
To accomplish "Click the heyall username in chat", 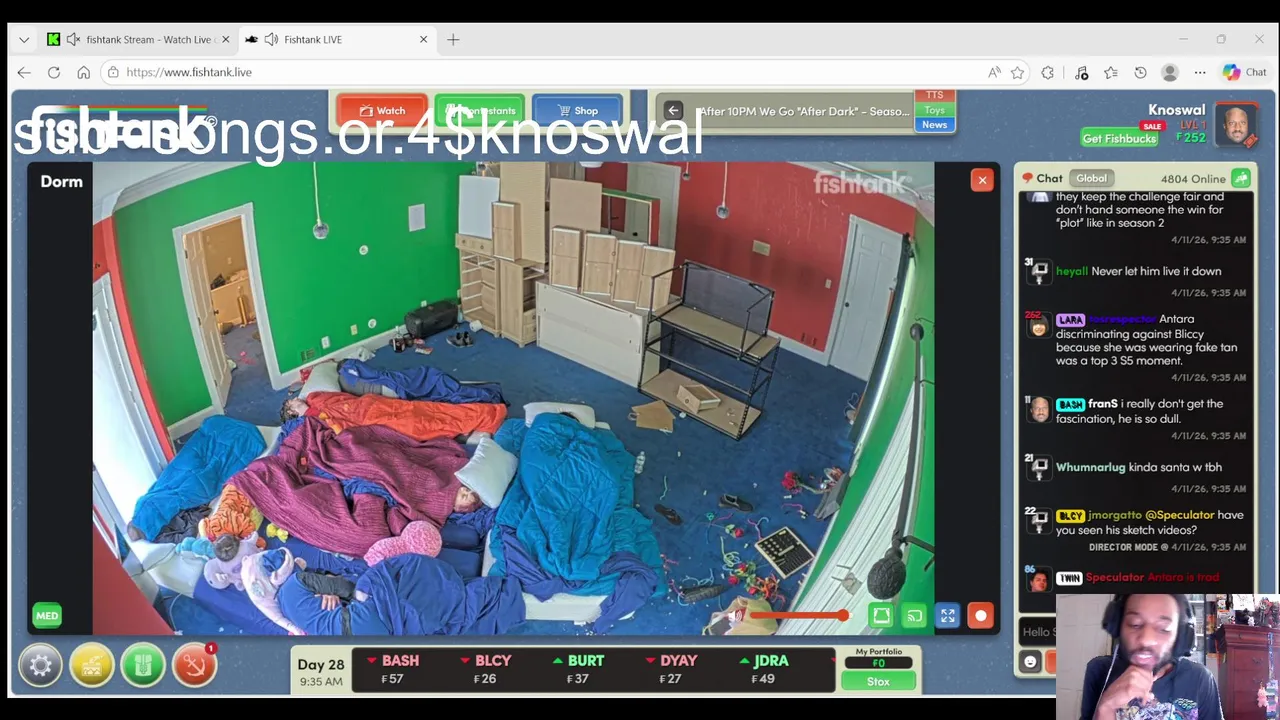I will pyautogui.click(x=1071, y=271).
